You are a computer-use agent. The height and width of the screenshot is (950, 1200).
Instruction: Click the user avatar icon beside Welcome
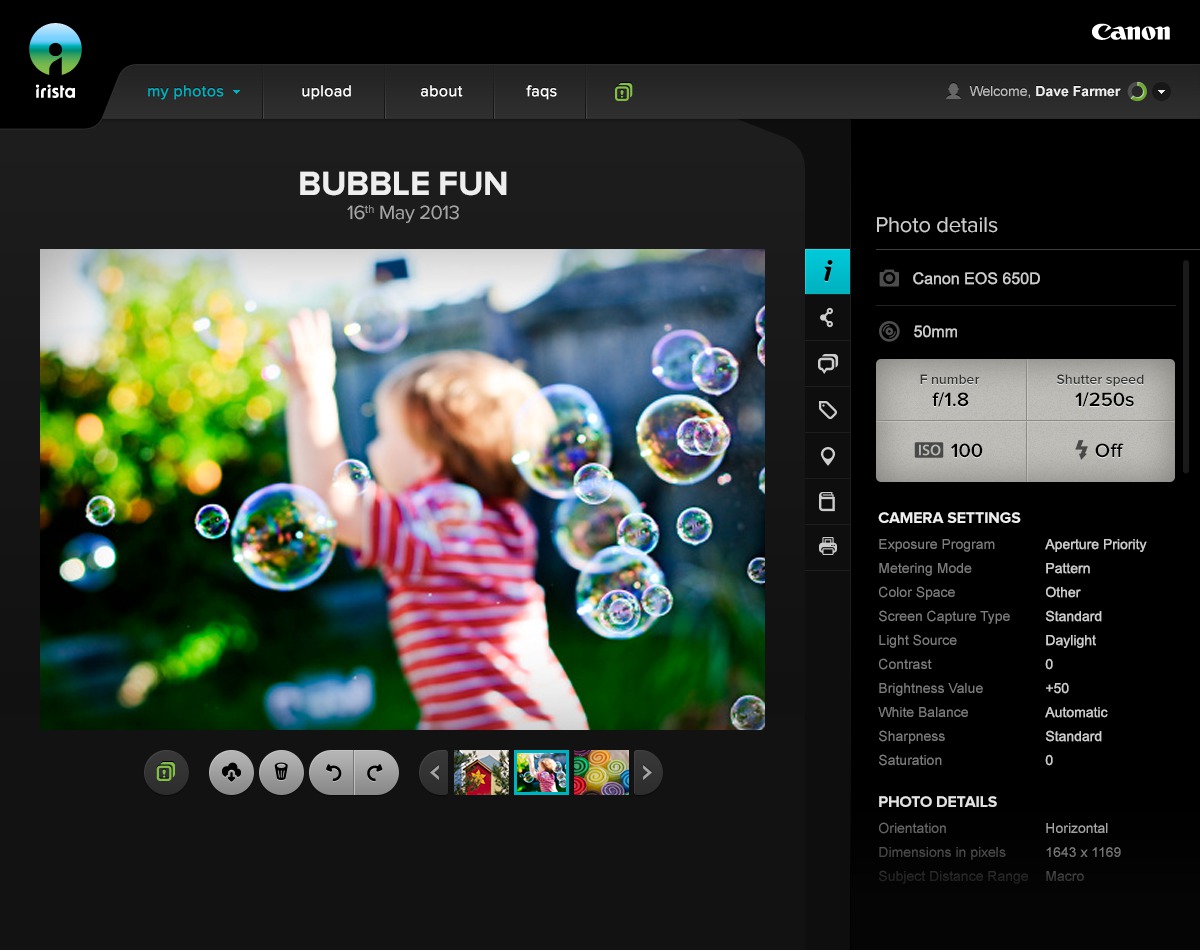pyautogui.click(x=953, y=91)
